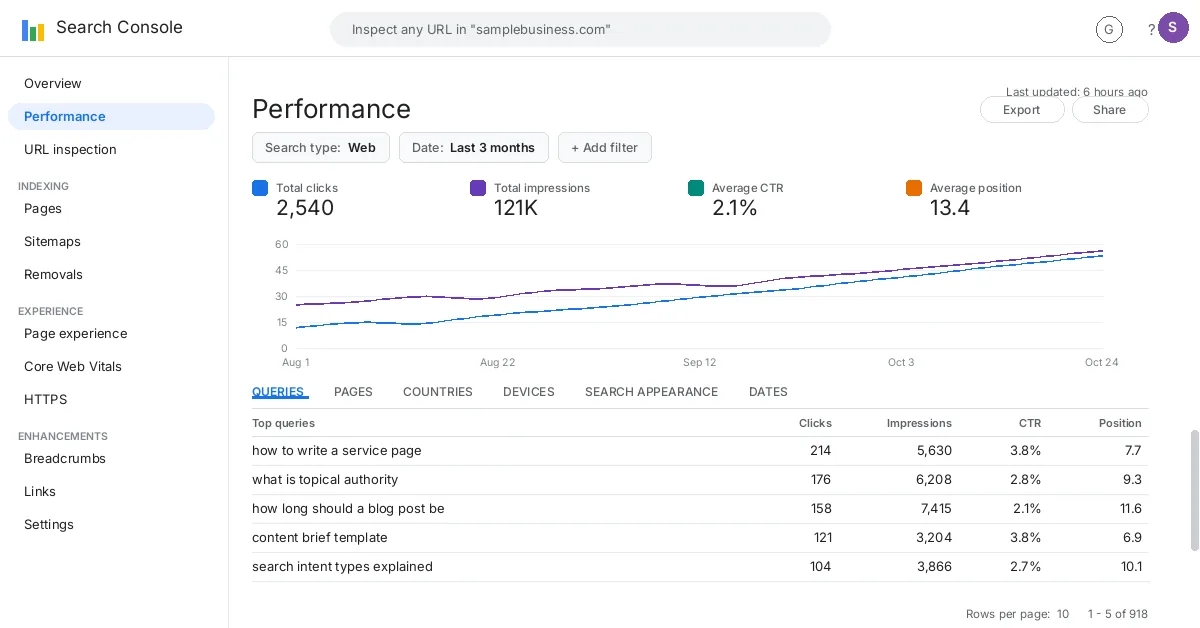1200x628 pixels.
Task: Toggle the Total impressions metric checkbox
Action: tap(478, 188)
